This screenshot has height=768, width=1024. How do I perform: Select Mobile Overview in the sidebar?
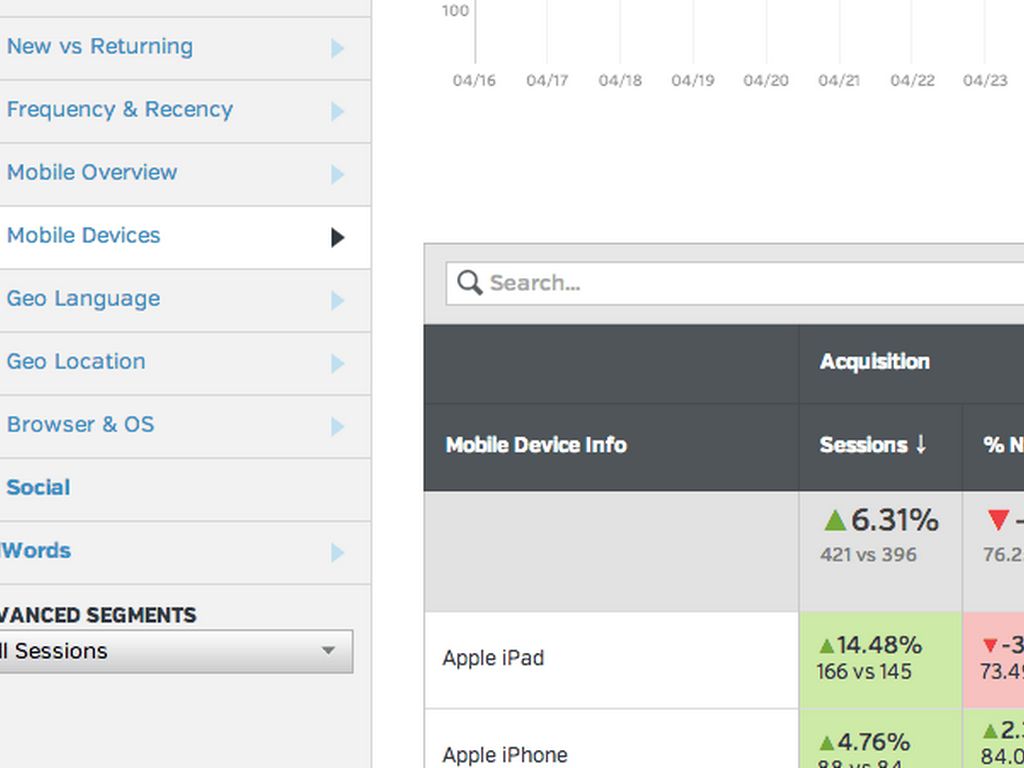click(x=92, y=173)
